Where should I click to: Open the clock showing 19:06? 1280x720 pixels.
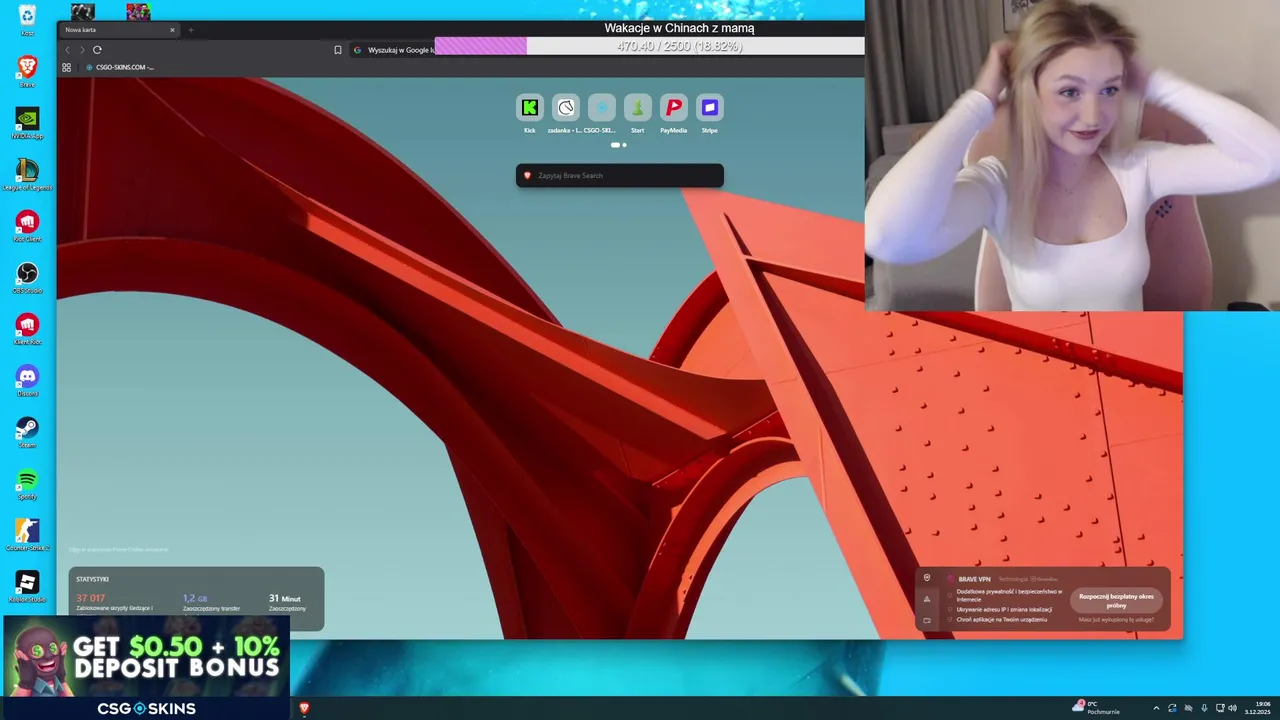point(1257,708)
